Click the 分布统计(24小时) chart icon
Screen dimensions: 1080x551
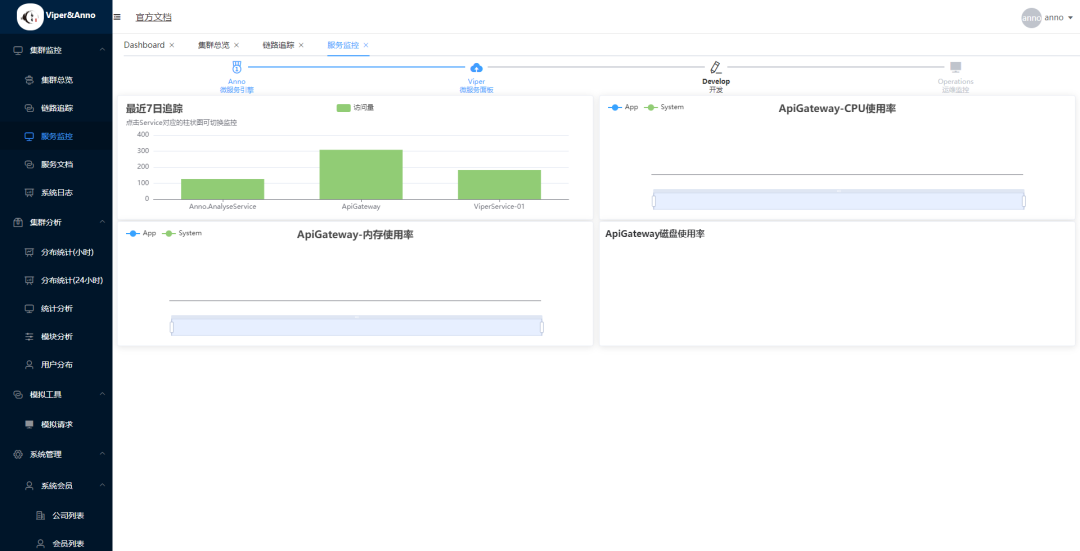[29, 280]
